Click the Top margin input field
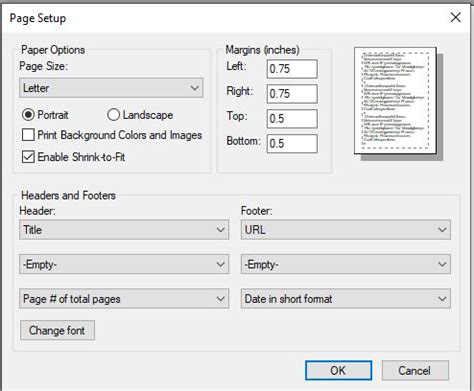Screen dimensions: 474x391 click(292, 119)
